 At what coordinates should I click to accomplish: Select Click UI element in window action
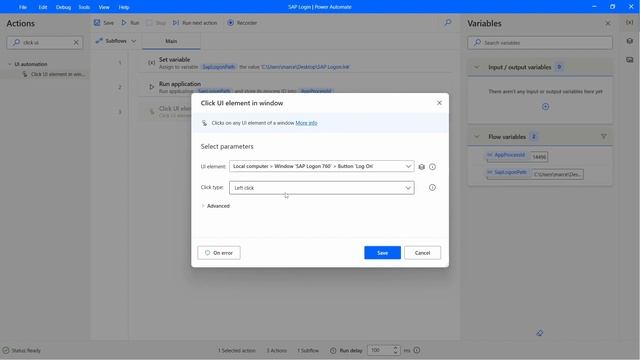[54, 74]
